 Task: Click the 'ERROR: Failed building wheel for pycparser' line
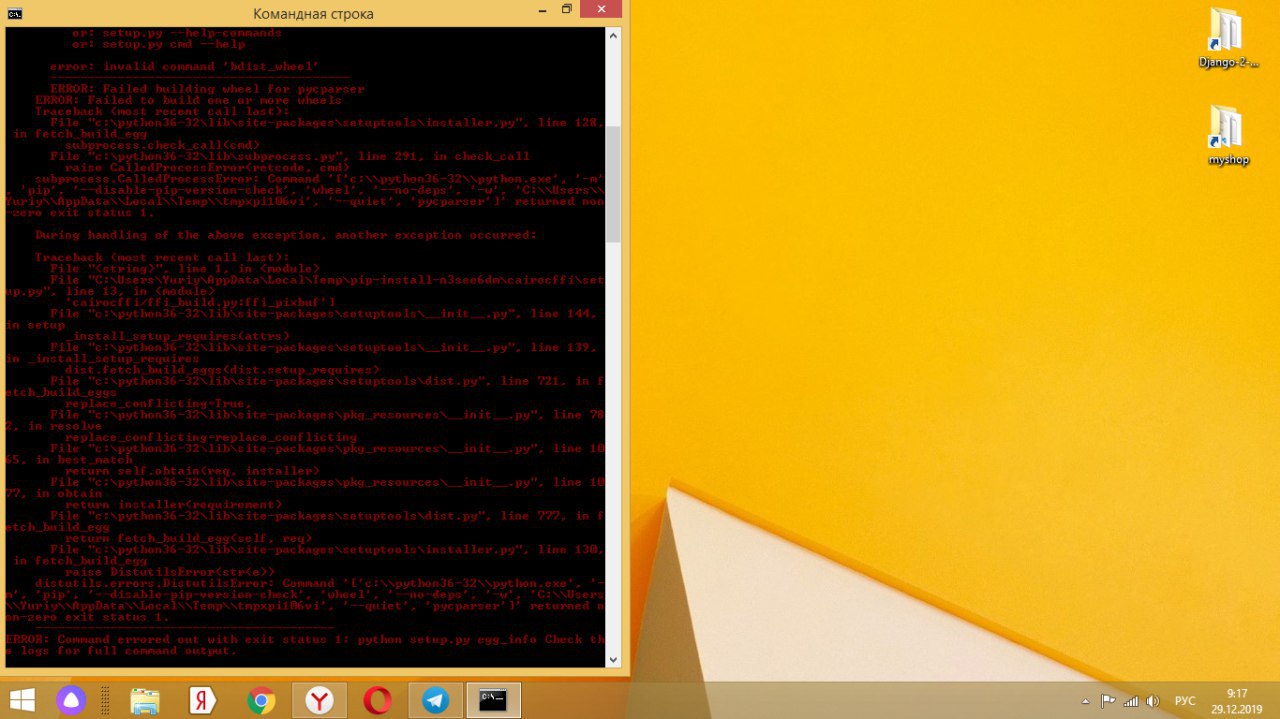click(207, 89)
